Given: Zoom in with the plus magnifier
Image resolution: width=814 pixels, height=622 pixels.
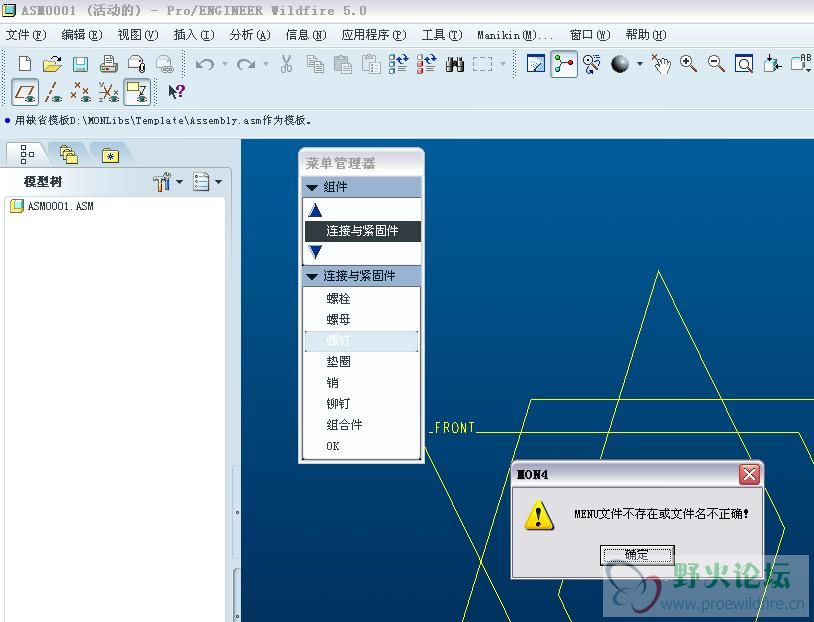Looking at the screenshot, I should 689,64.
